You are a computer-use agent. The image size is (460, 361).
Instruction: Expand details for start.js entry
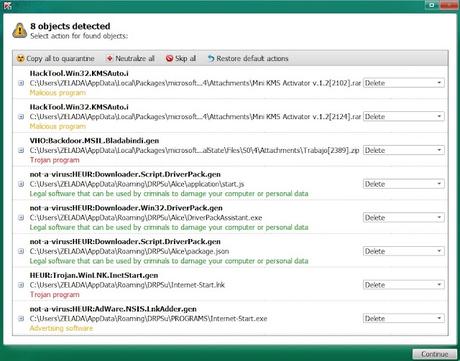(21, 184)
